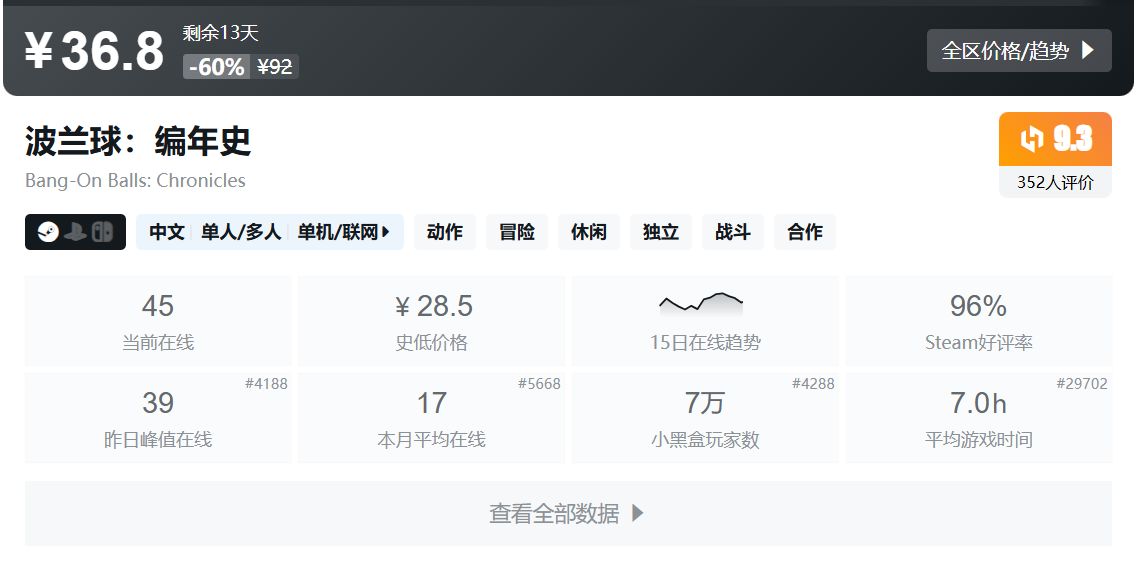This screenshot has width=1136, height=569.
Task: Click the -60% discount badge
Action: [x=217, y=67]
